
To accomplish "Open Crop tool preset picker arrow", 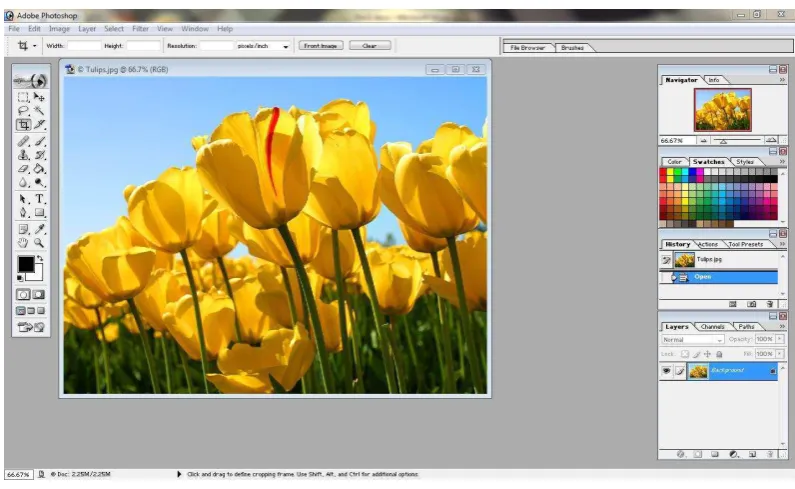I will click(x=34, y=46).
